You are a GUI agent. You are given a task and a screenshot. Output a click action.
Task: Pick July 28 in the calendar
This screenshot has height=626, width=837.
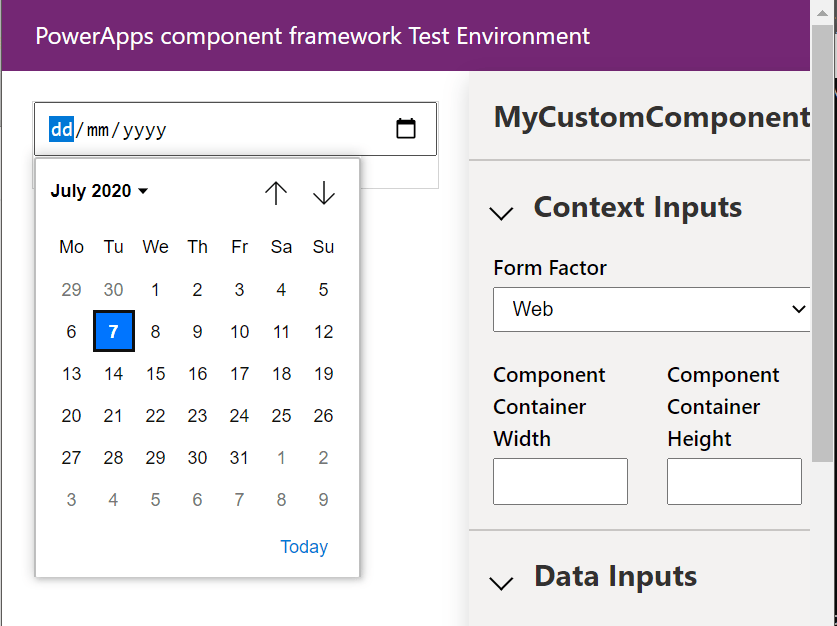113,457
